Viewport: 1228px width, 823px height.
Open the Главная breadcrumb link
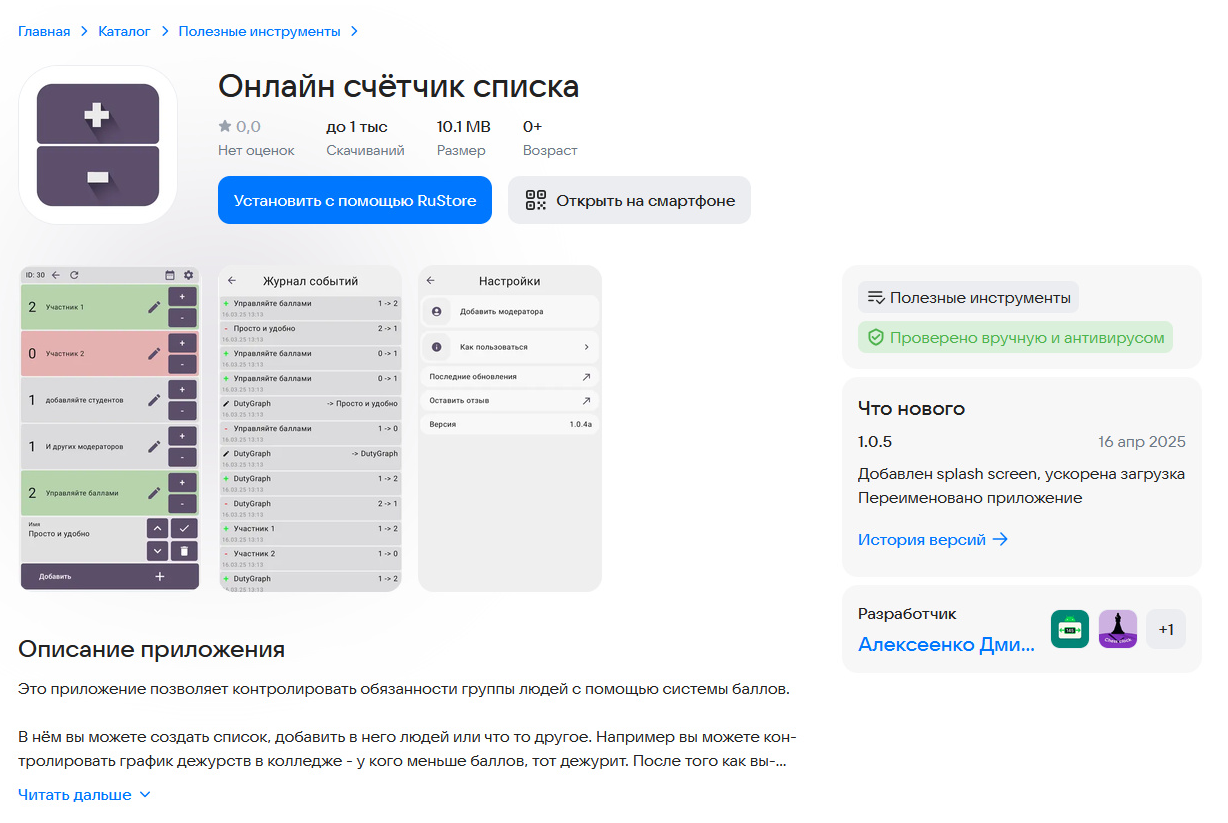coord(44,31)
